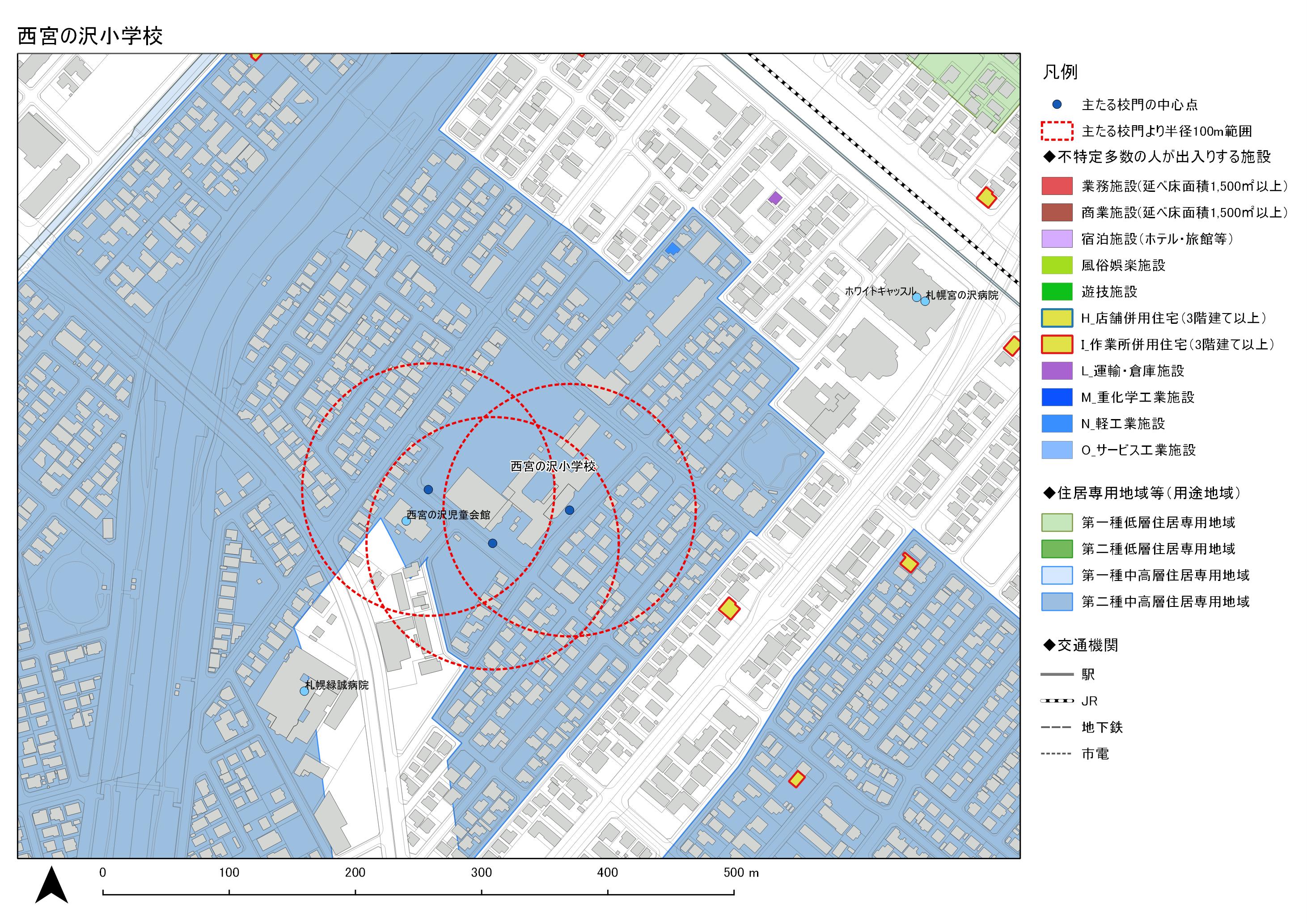Screen dimensions: 1307x924
Task: Click the purple warehouse building on the map
Action: click(x=775, y=198)
